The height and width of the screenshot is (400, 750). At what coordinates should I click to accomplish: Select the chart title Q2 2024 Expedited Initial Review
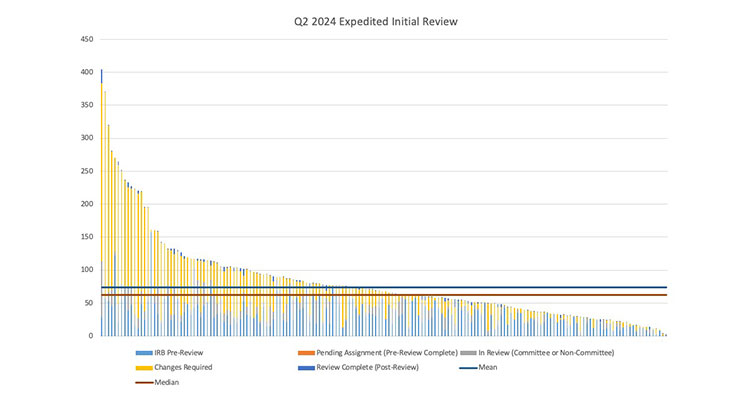[x=375, y=20]
